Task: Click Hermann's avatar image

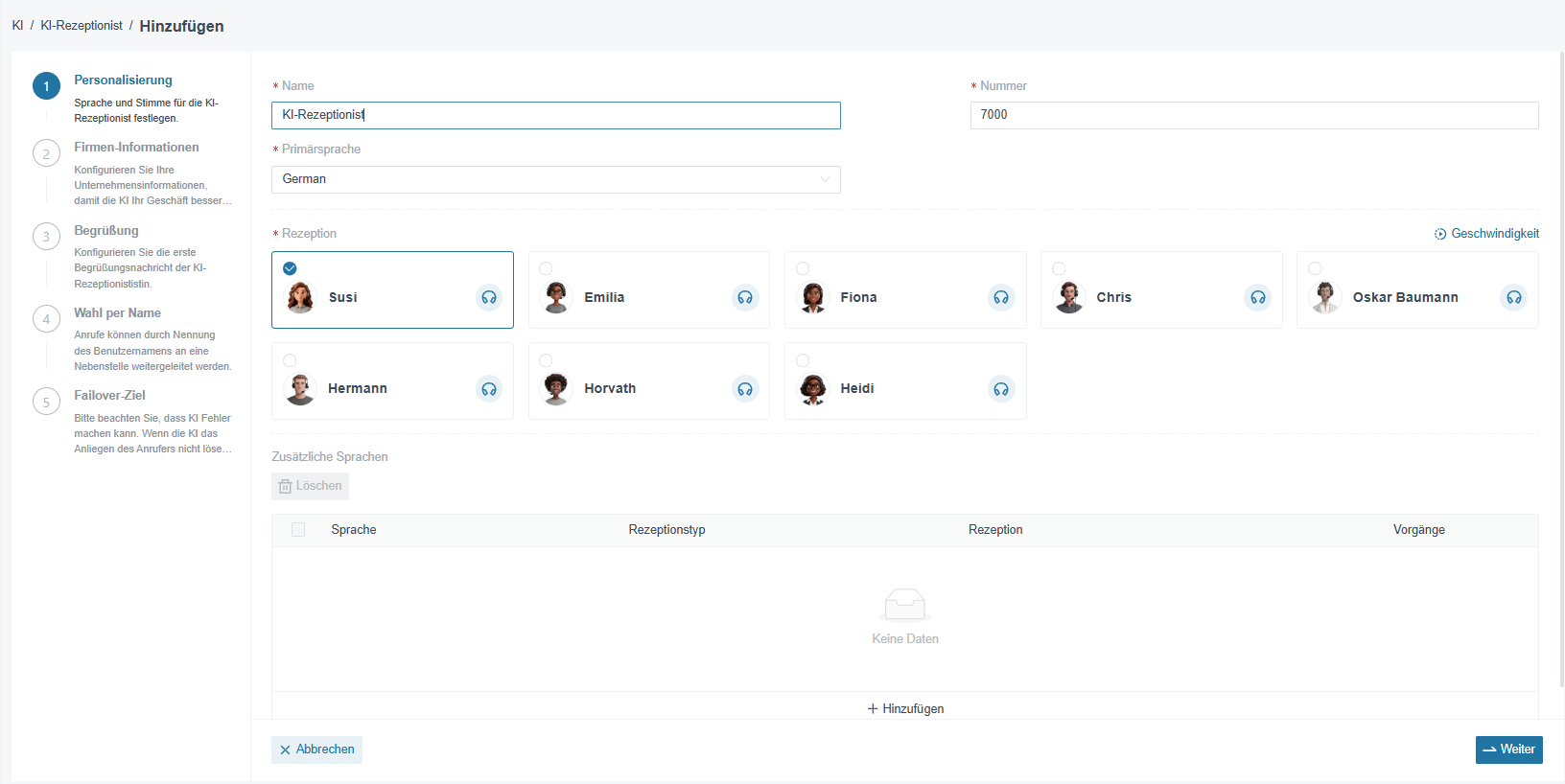Action: pos(300,388)
